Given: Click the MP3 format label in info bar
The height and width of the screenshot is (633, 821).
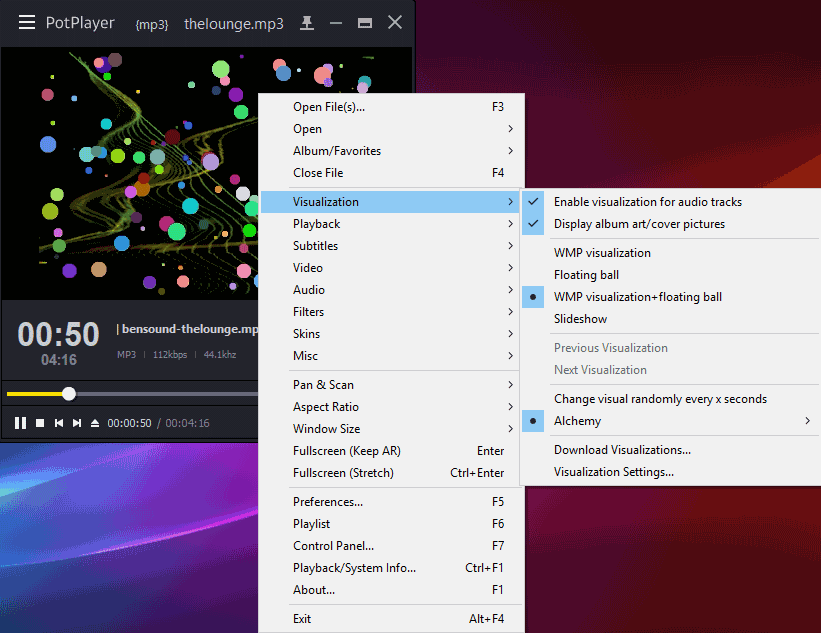Looking at the screenshot, I should tap(126, 354).
